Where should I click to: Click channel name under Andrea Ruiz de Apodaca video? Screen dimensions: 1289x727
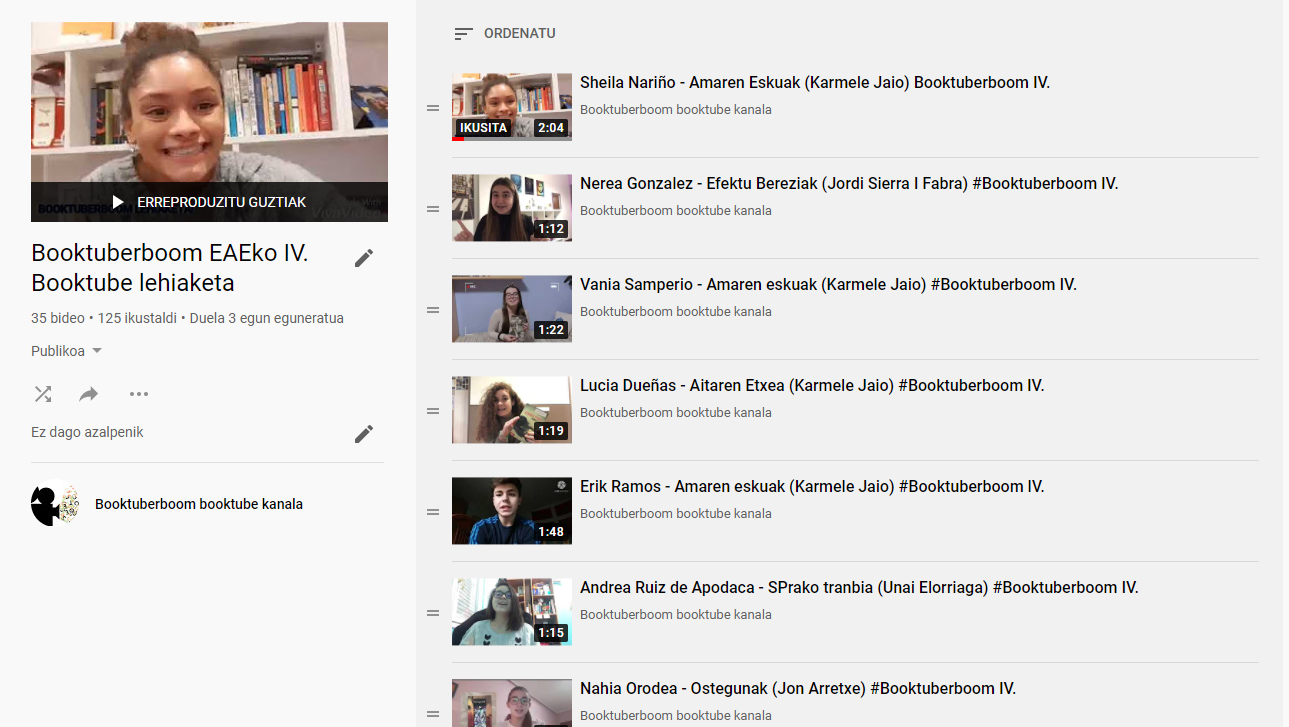(x=676, y=615)
